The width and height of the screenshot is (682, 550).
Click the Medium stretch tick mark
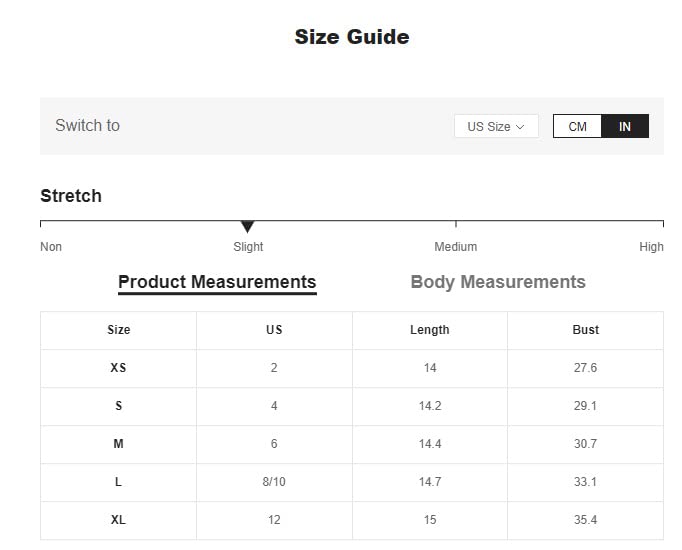click(x=456, y=224)
